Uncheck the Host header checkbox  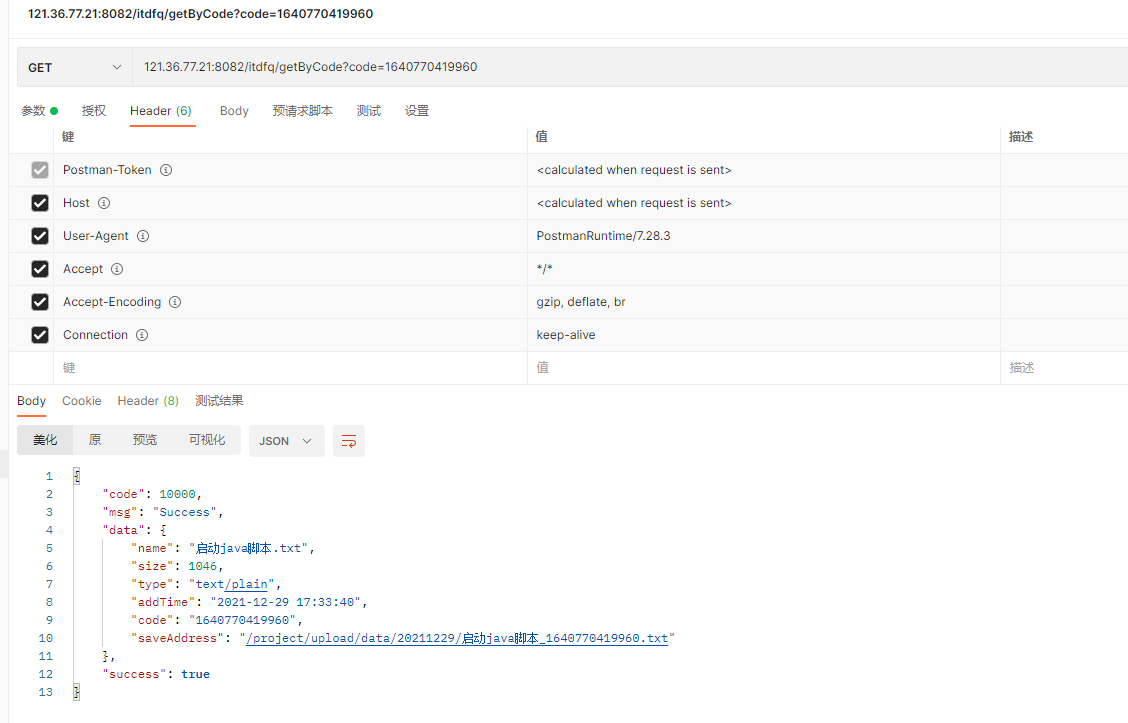[x=40, y=203]
